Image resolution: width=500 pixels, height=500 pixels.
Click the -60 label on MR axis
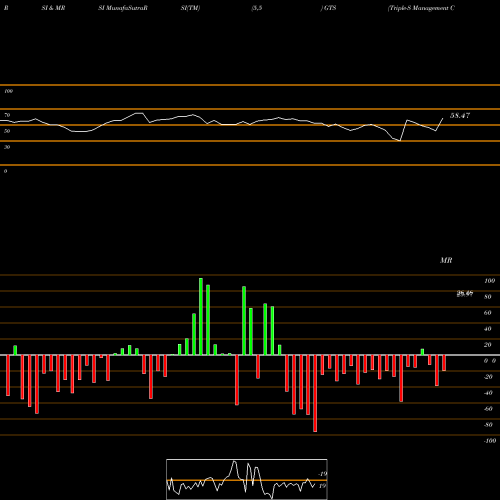(x=488, y=409)
